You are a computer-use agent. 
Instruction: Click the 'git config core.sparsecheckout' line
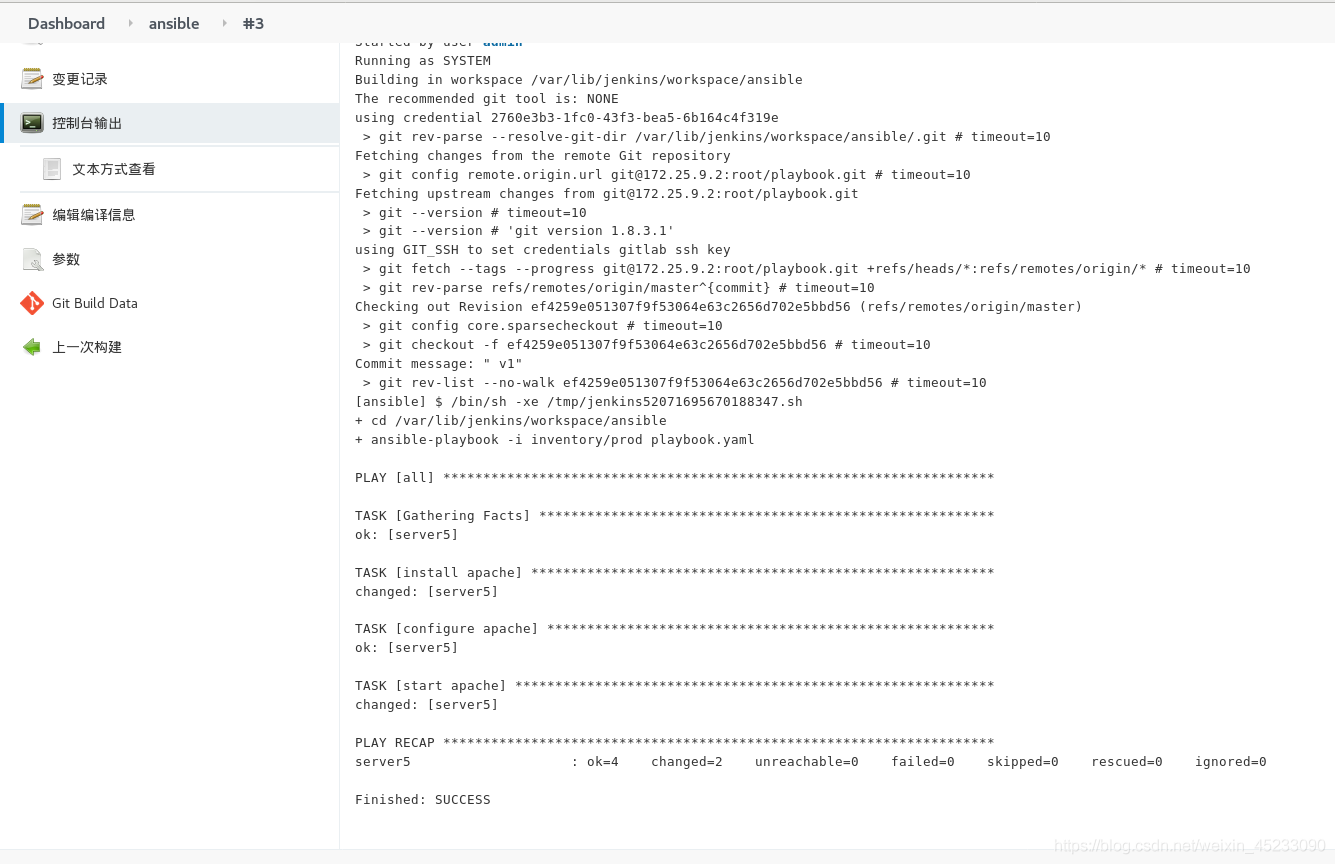(x=542, y=326)
